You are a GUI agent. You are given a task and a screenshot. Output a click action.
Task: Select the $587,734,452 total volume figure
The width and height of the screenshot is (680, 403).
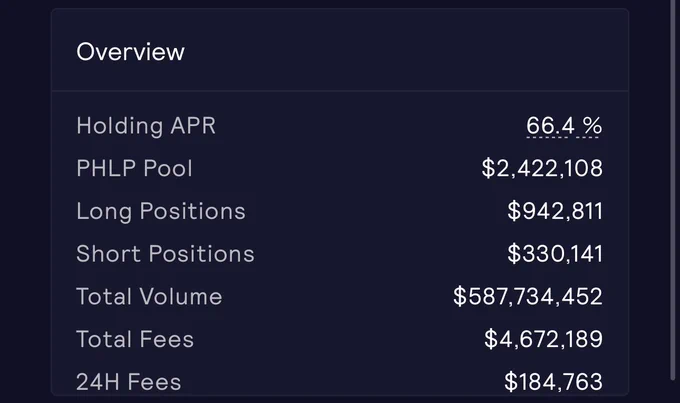click(x=528, y=297)
